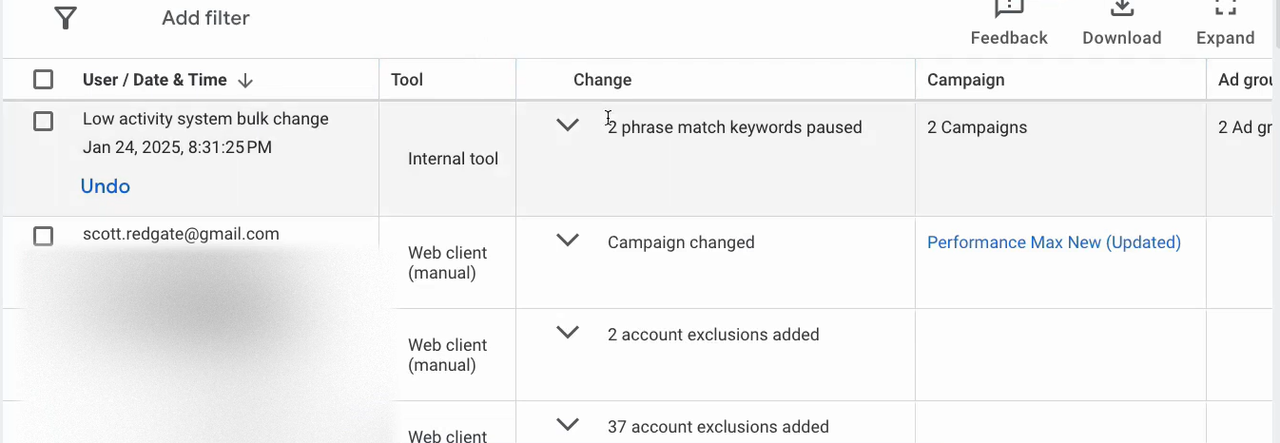Click the sort arrow beside User / Date & Time
The image size is (1280, 443).
(246, 80)
